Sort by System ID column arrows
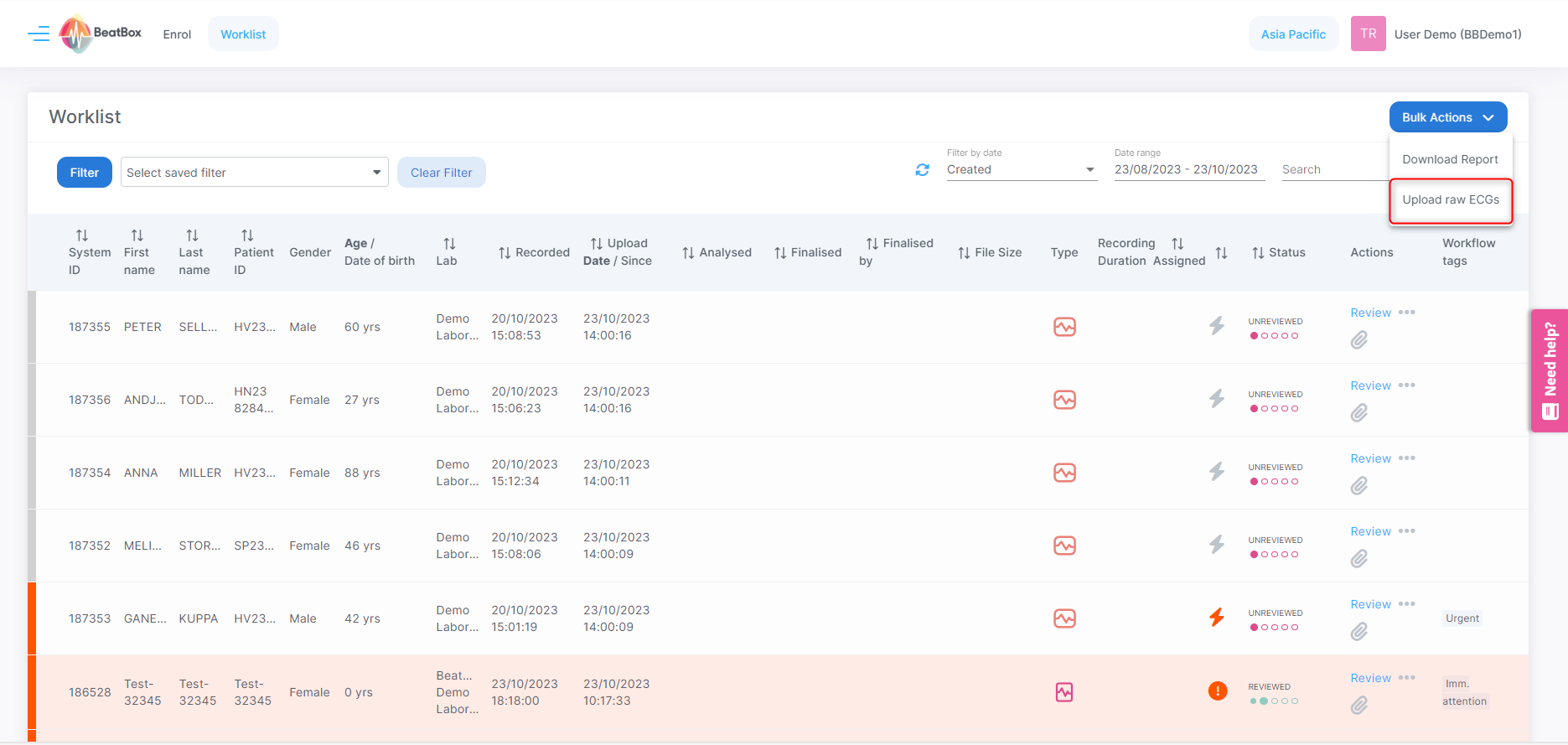This screenshot has height=745, width=1568. click(x=82, y=235)
